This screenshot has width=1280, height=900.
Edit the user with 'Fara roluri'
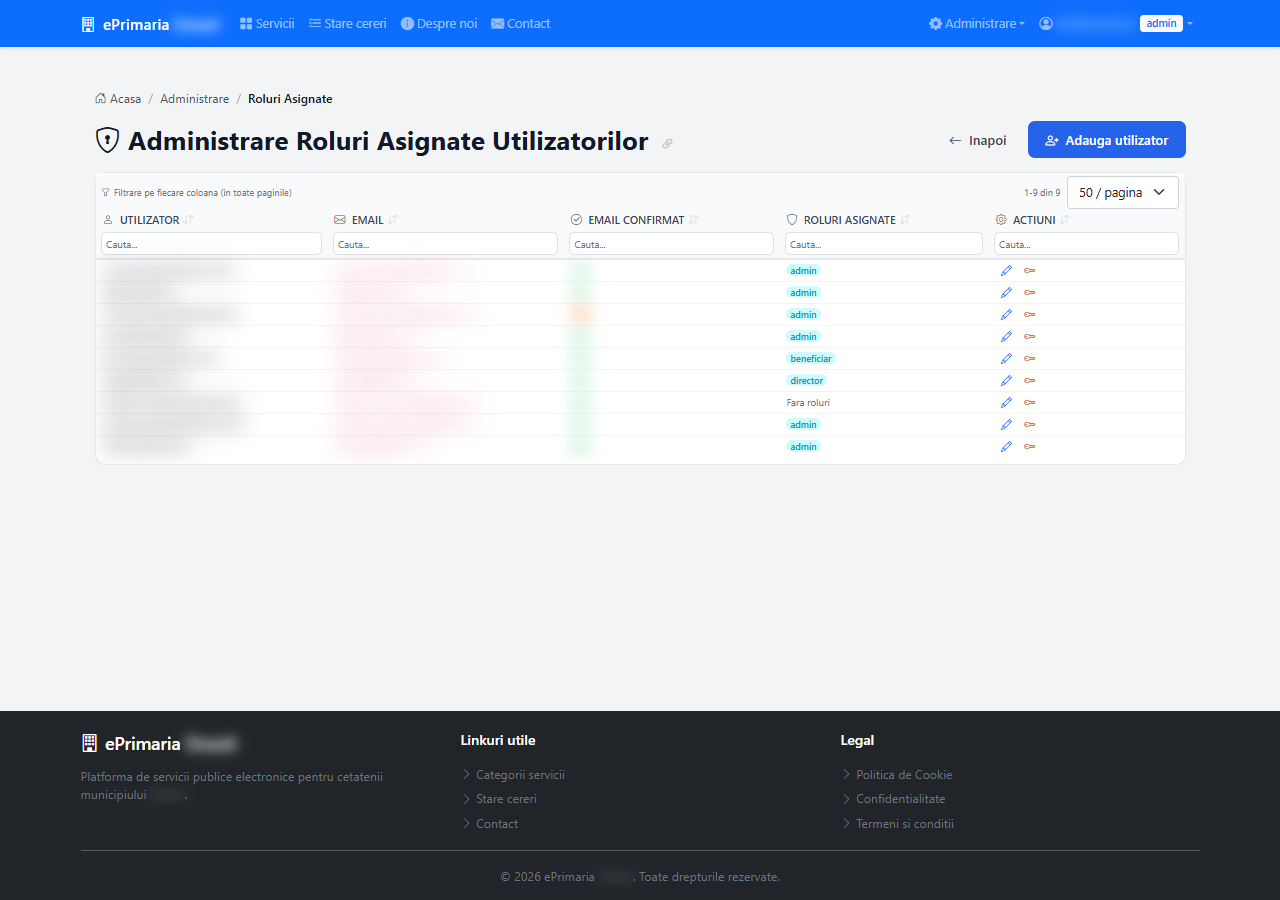pos(1006,402)
